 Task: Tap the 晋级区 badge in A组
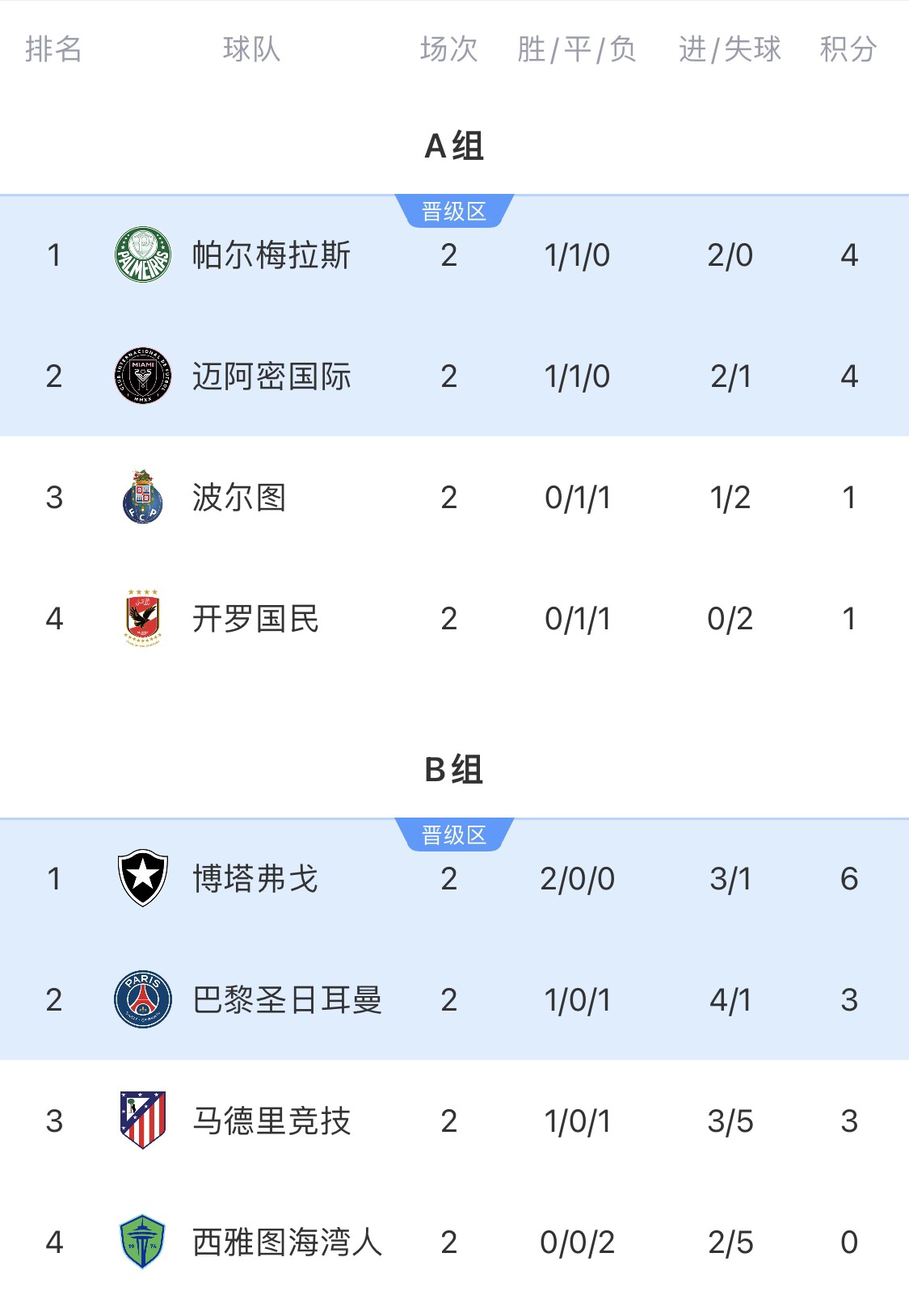click(454, 212)
